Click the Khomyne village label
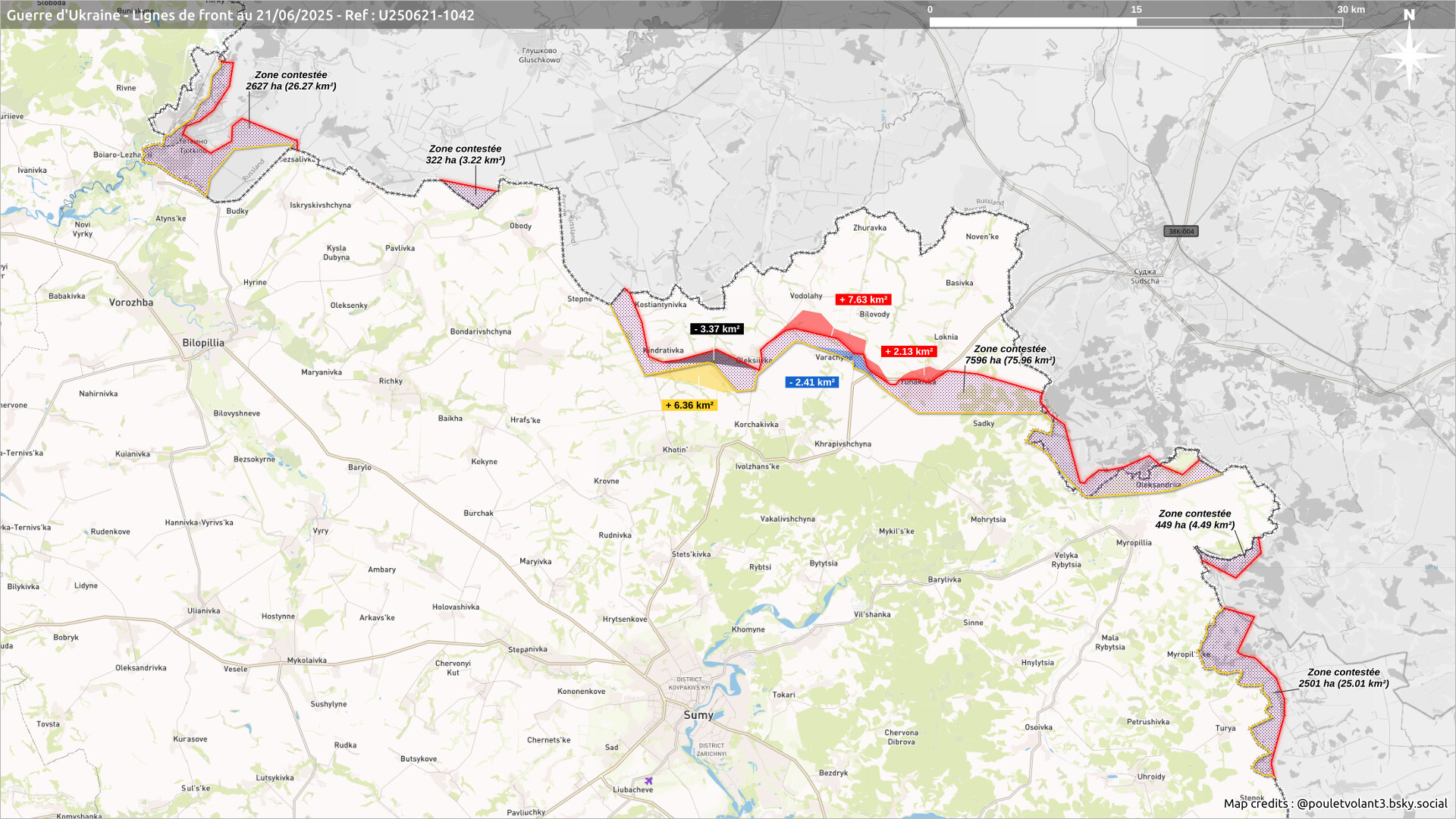1456x819 pixels. 748,630
